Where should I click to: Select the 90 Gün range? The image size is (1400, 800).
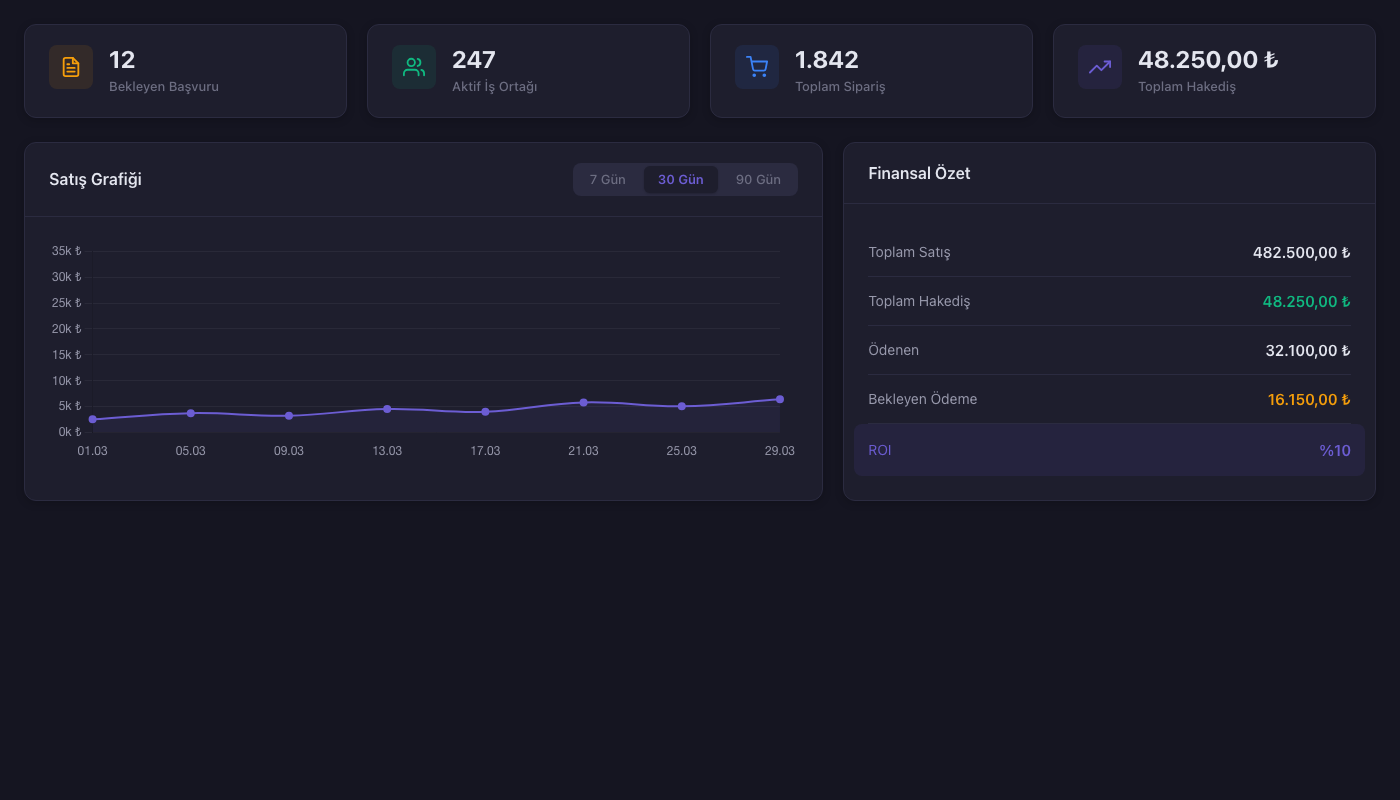[x=757, y=179]
